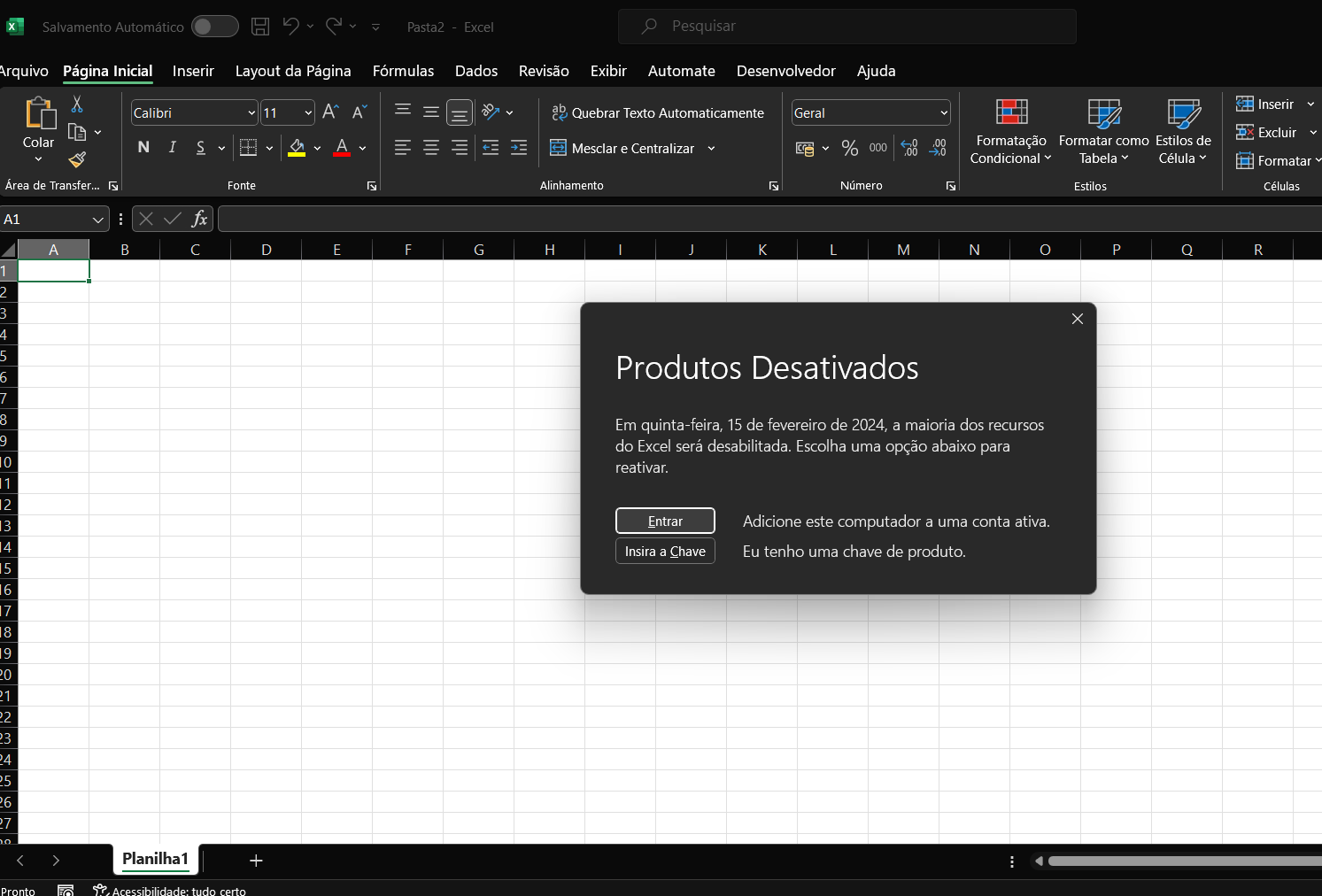Apply yellow fill color bucket

click(x=297, y=148)
